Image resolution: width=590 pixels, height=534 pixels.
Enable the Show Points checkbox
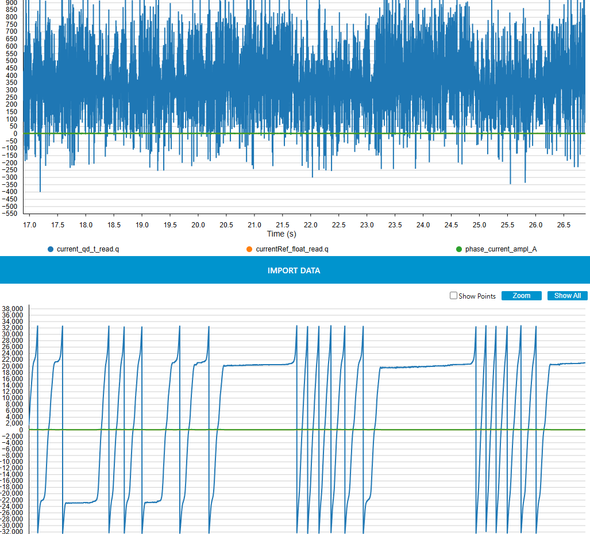tap(453, 295)
